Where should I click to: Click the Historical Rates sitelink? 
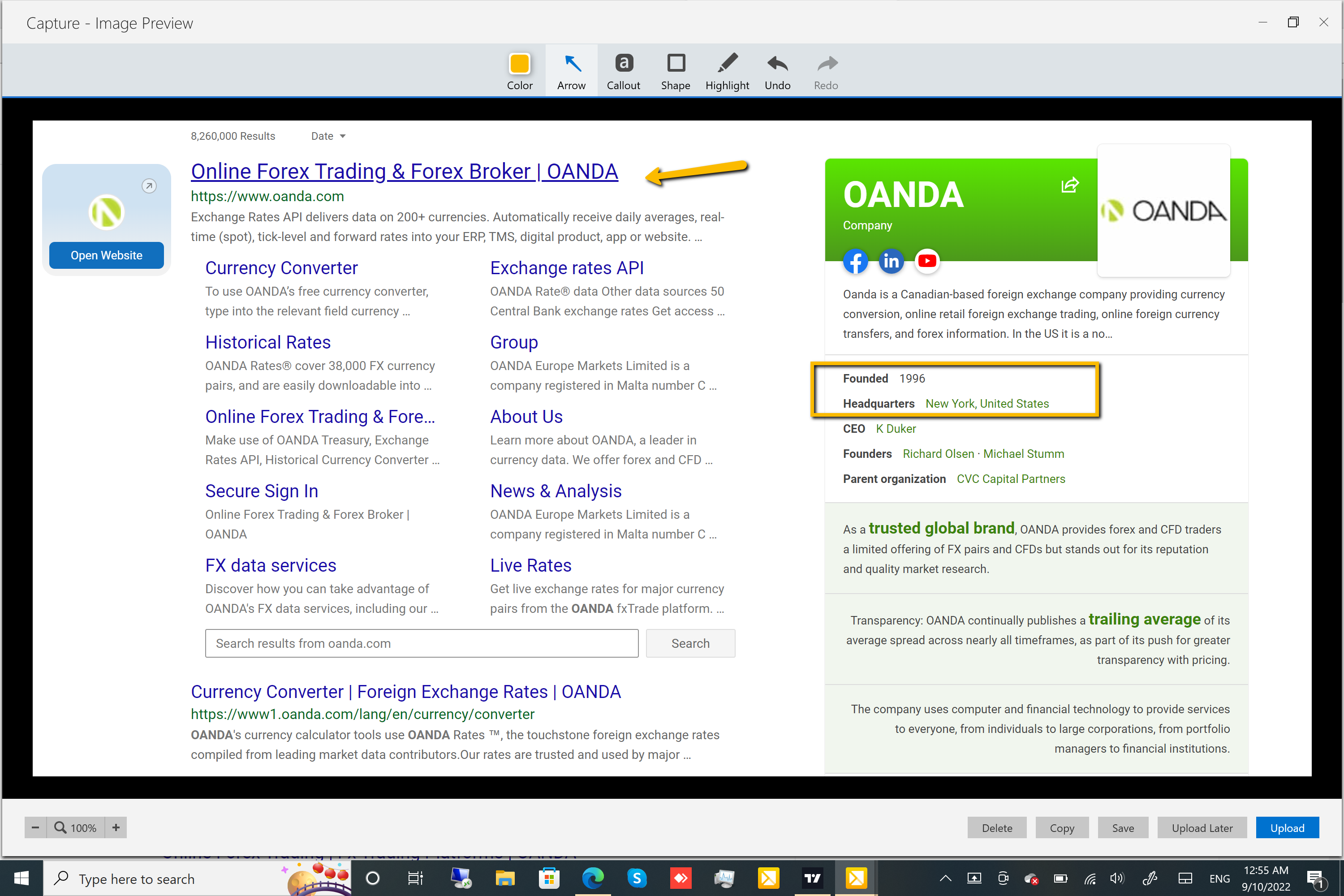pos(268,342)
